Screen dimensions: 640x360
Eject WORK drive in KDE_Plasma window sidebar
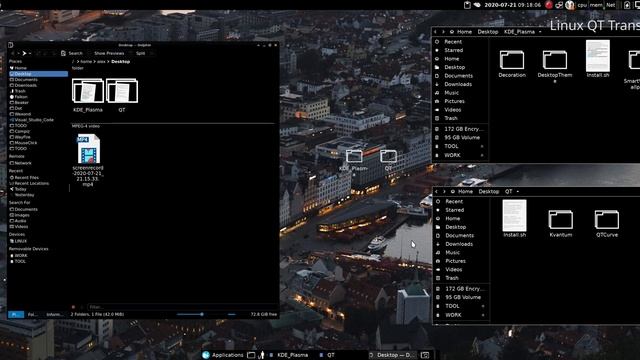pyautogui.click(x=482, y=155)
